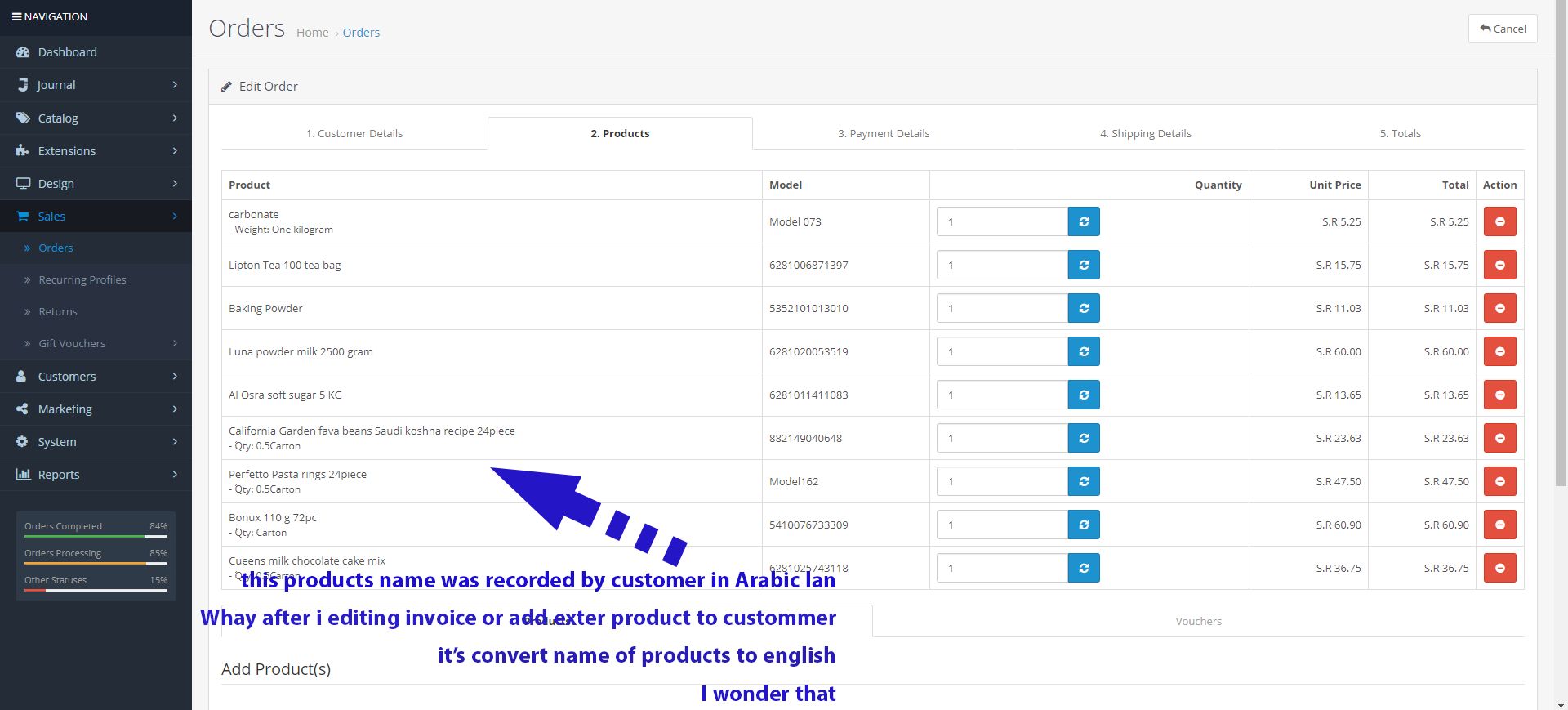Click the Edit Order pencil icon
This screenshot has height=710, width=1568.
(226, 87)
